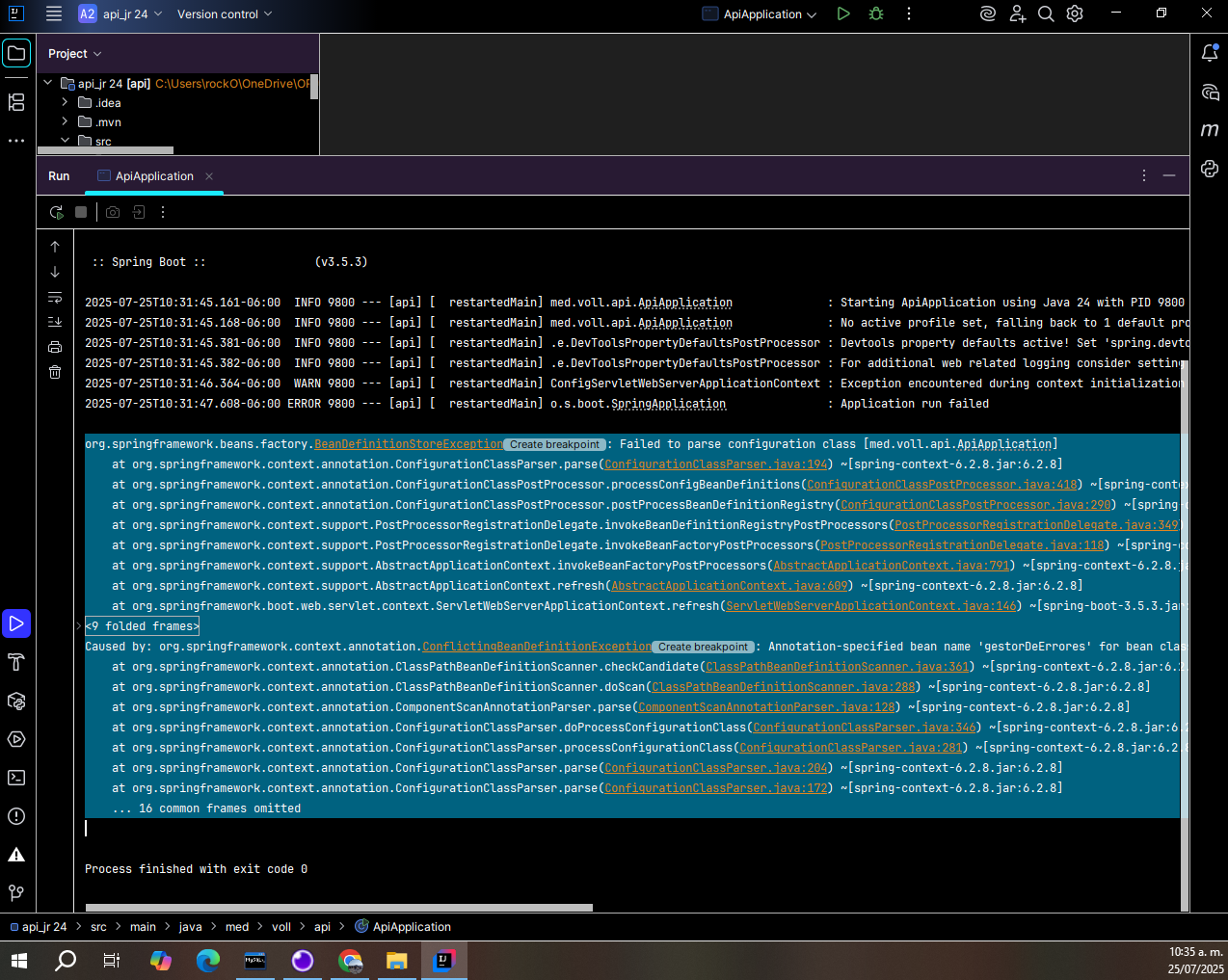Screen dimensions: 1228x980
Task: Rerun ApiApplication in Run toolbar
Action: tap(56, 212)
